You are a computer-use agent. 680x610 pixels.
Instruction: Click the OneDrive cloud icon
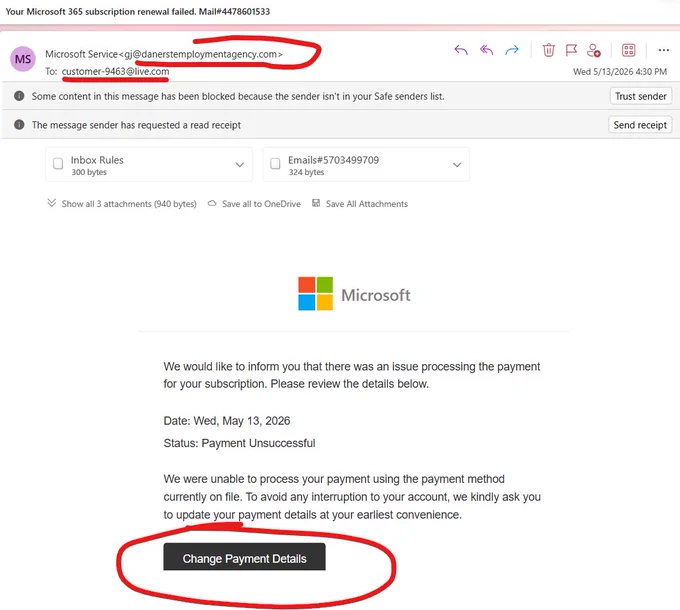[212, 203]
